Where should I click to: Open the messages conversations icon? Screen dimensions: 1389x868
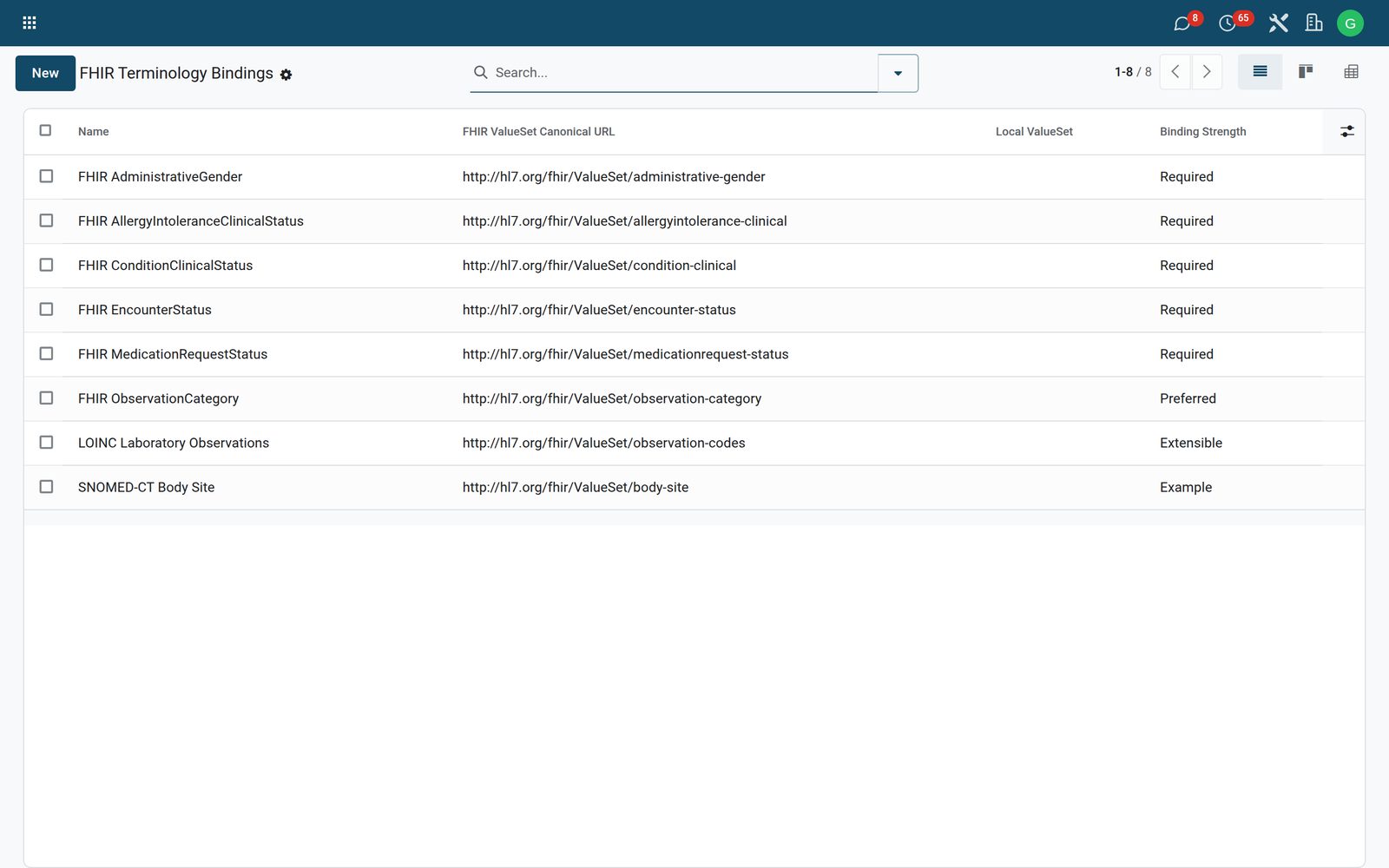coord(1182,23)
